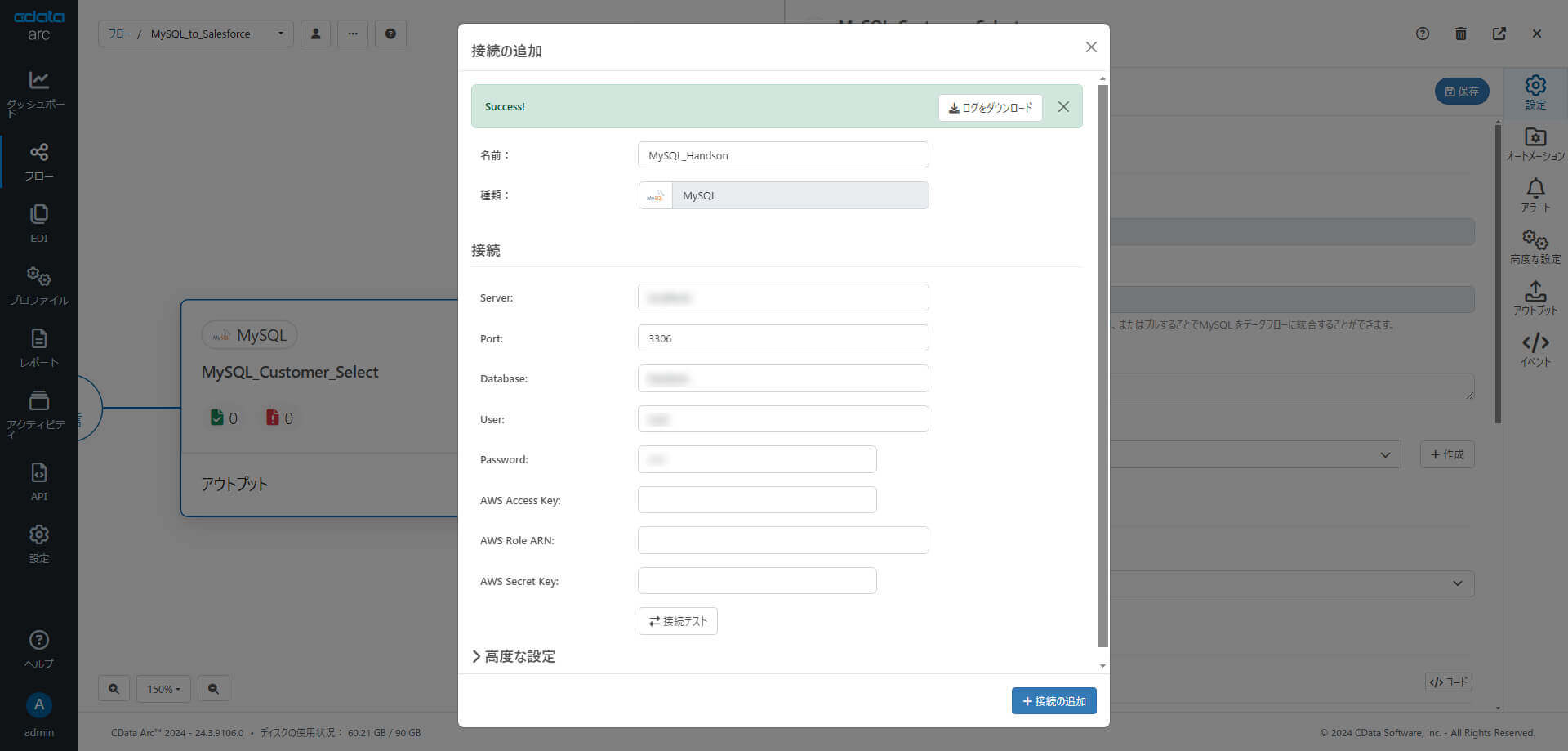Switch to the Advanced Settings tab
Image resolution: width=1568 pixels, height=751 pixels.
tap(1535, 247)
